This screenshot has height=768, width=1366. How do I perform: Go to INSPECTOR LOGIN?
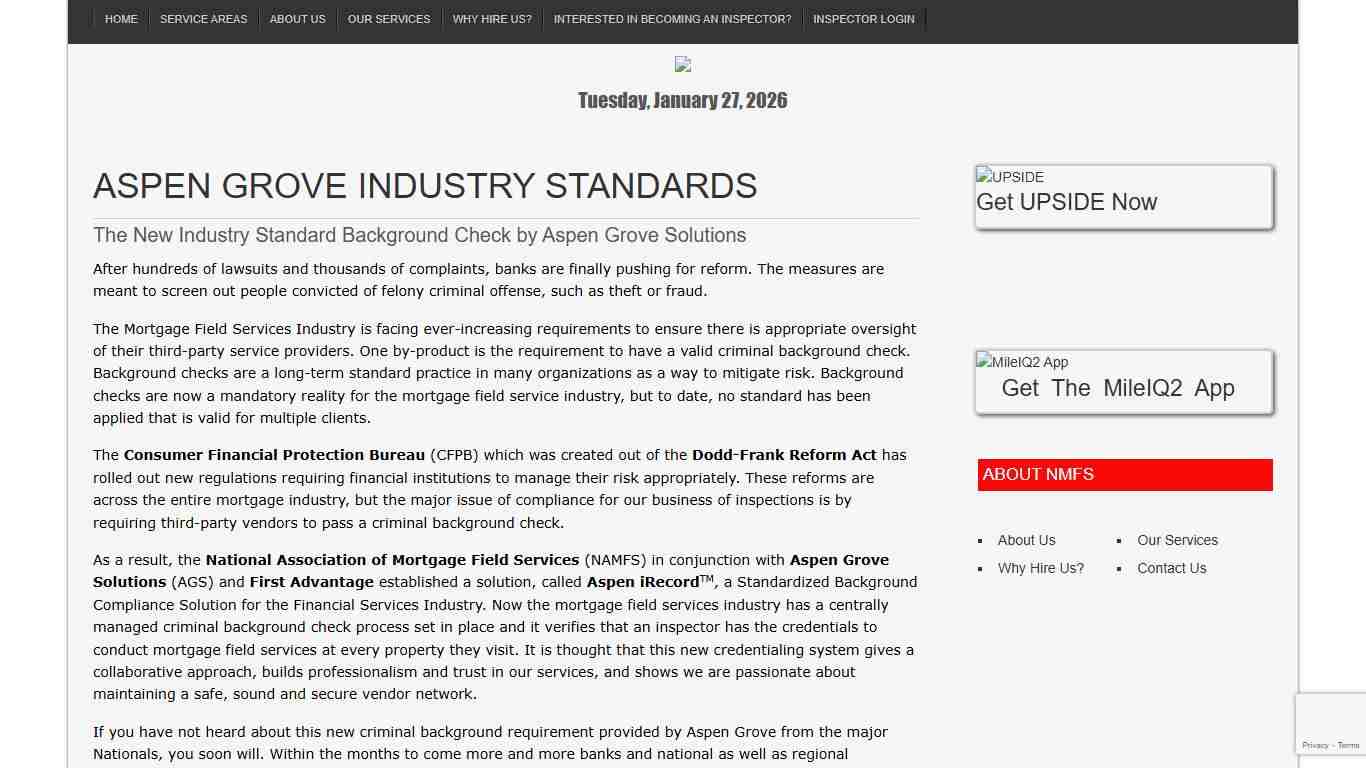click(863, 18)
